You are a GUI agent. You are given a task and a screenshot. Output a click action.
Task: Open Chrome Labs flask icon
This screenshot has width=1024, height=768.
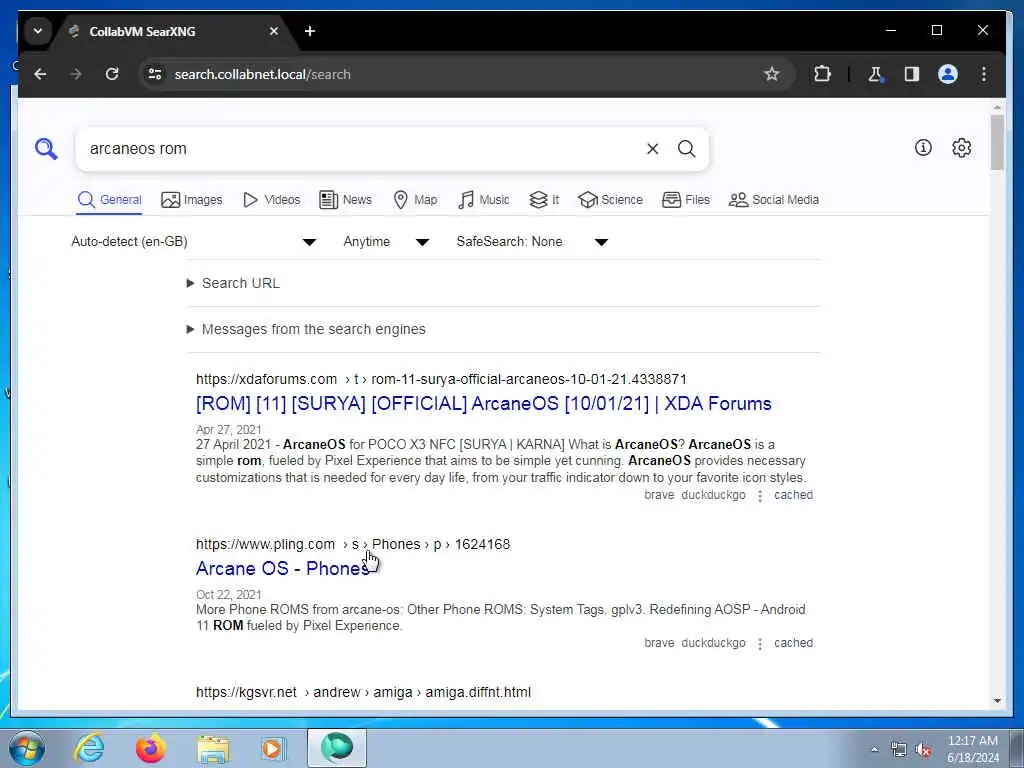[x=875, y=74]
